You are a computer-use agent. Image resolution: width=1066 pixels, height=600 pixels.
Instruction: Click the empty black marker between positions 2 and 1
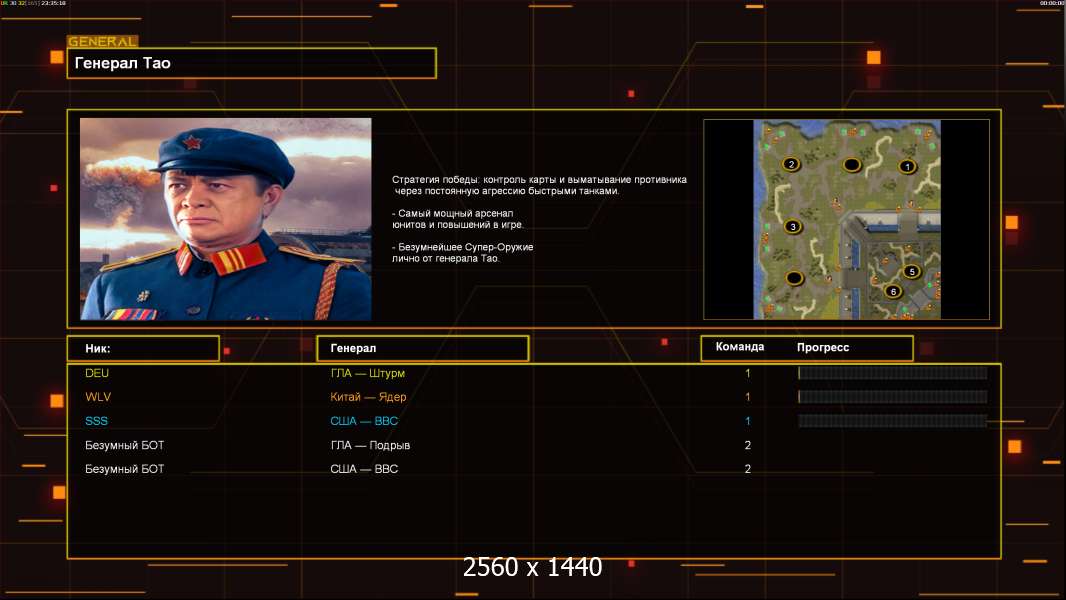pyautogui.click(x=852, y=164)
